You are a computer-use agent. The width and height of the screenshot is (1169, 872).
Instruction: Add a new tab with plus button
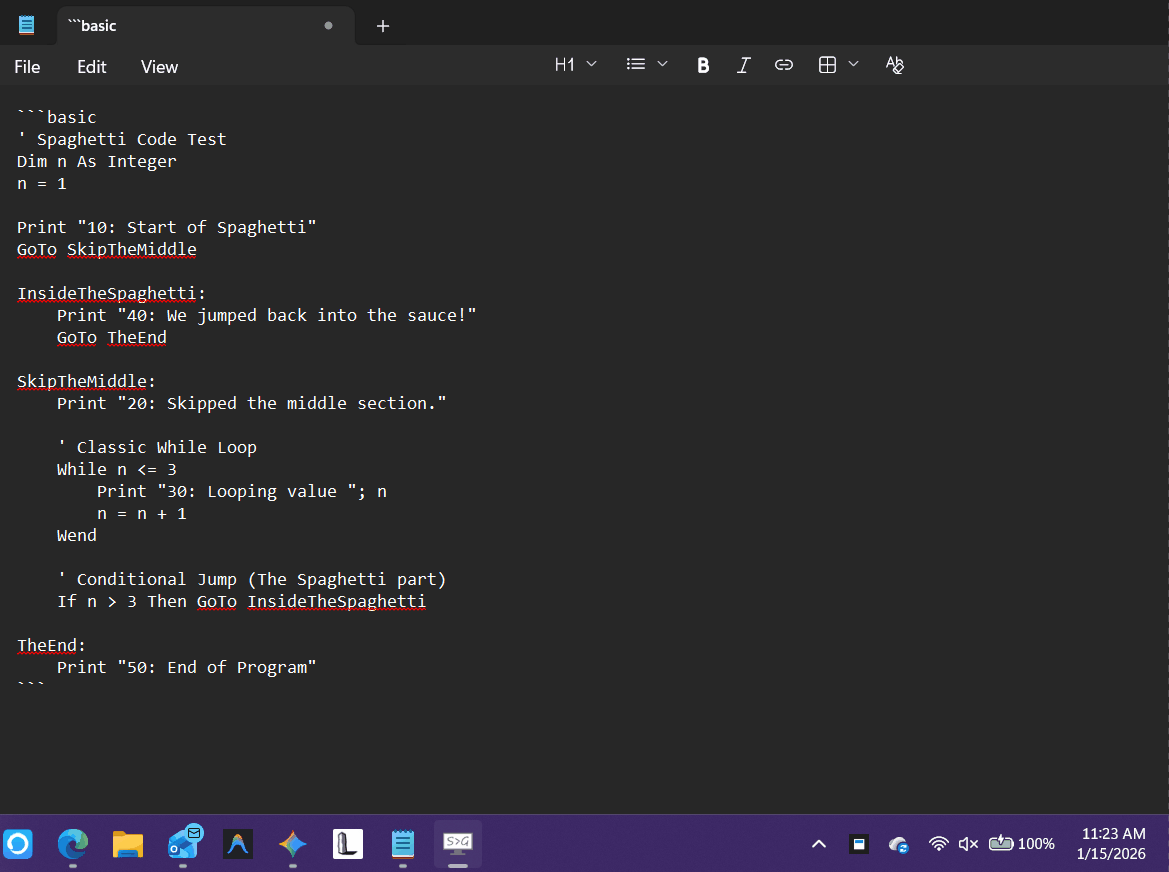pyautogui.click(x=382, y=26)
